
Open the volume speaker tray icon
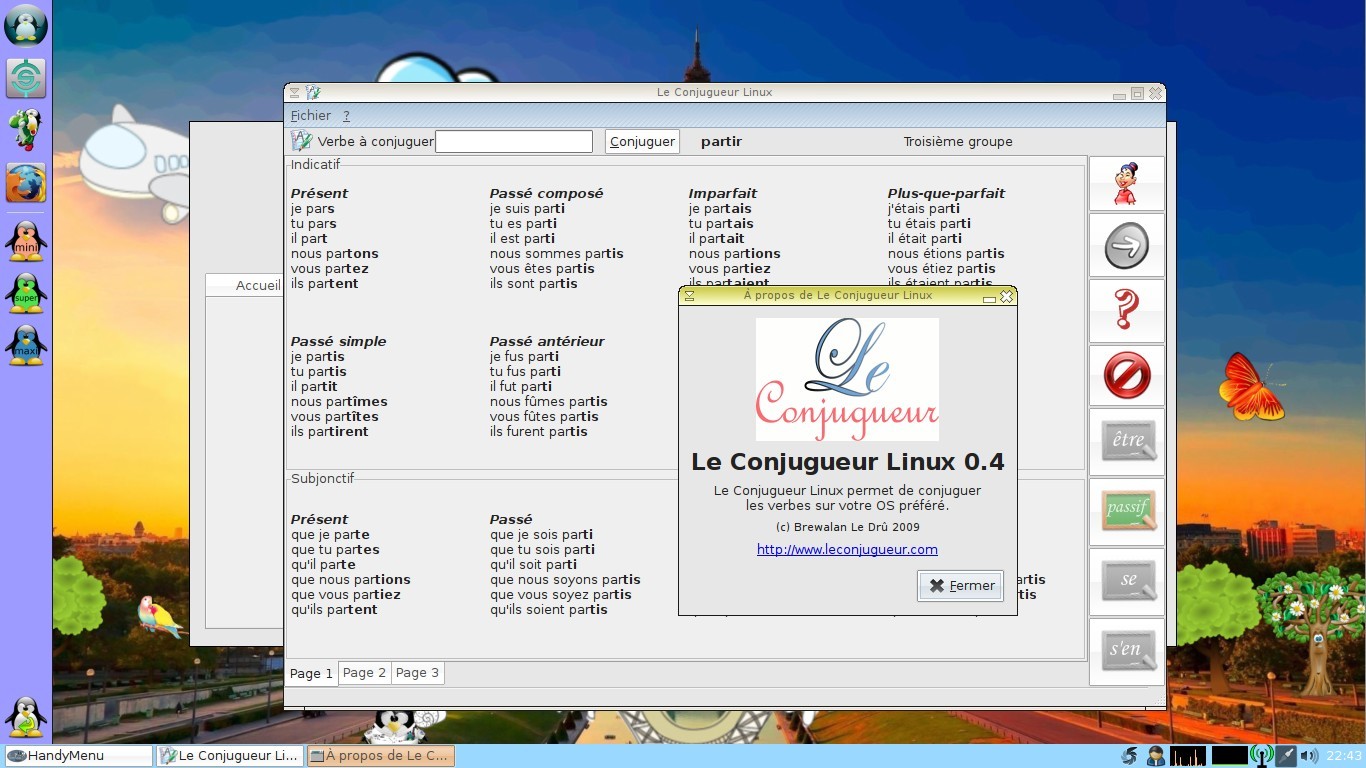(1309, 756)
